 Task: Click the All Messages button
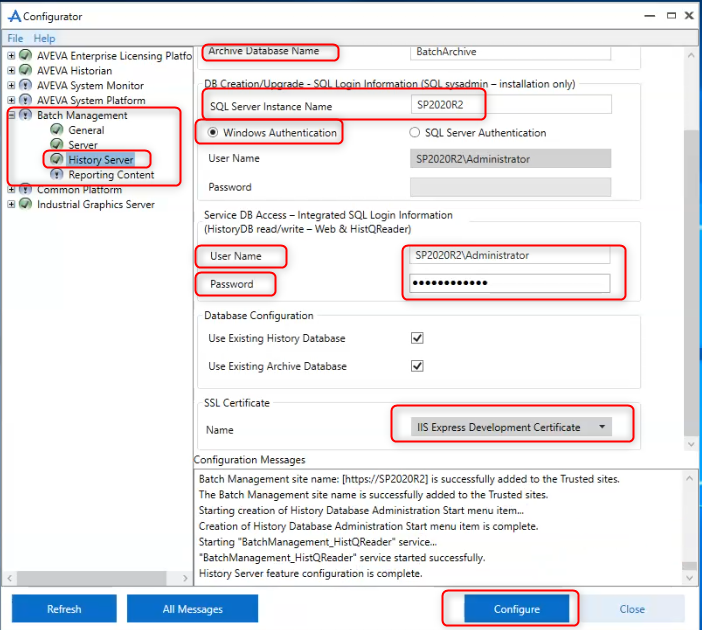click(193, 609)
